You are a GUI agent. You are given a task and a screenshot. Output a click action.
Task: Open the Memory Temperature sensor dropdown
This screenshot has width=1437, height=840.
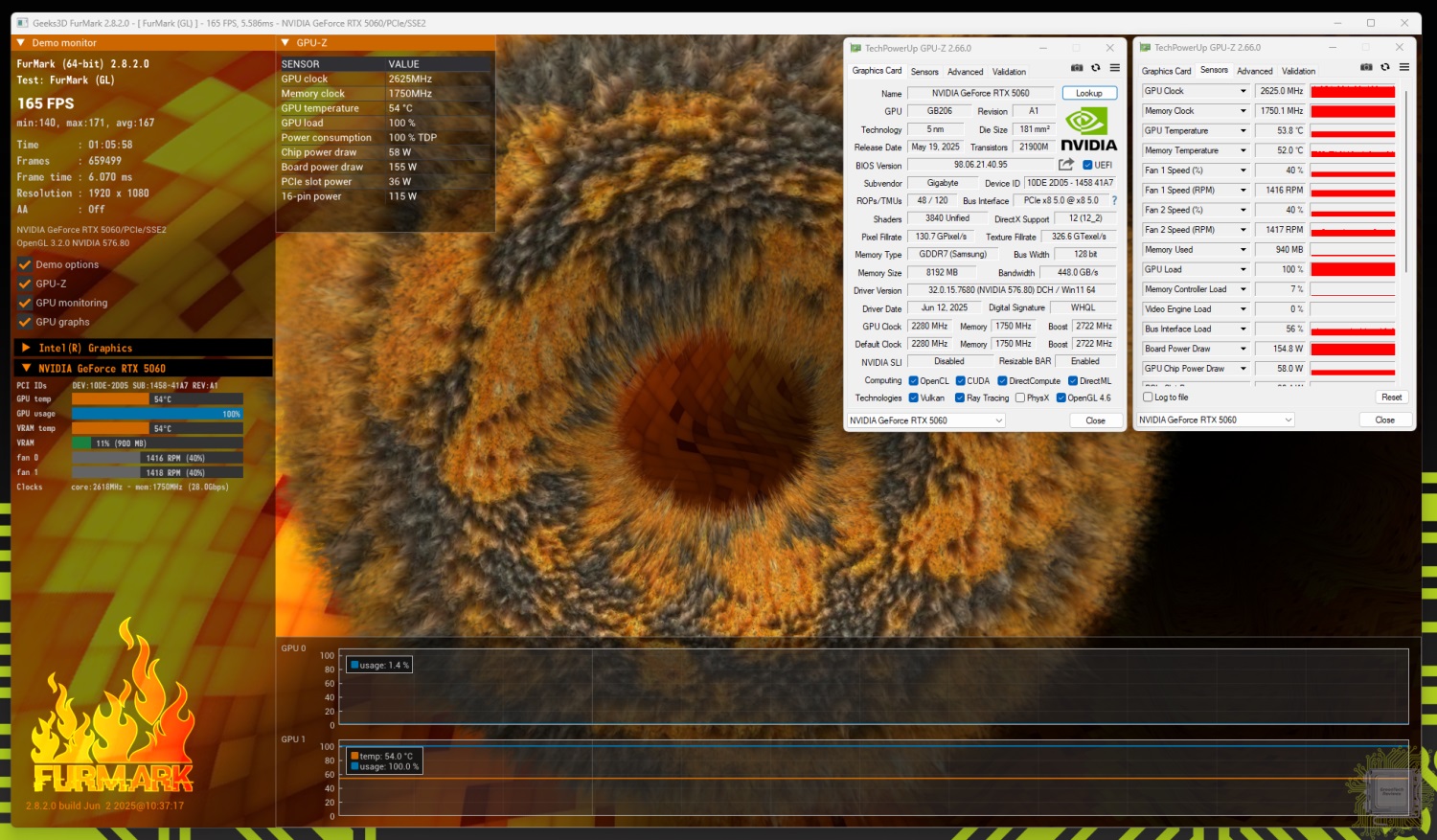click(x=1243, y=150)
